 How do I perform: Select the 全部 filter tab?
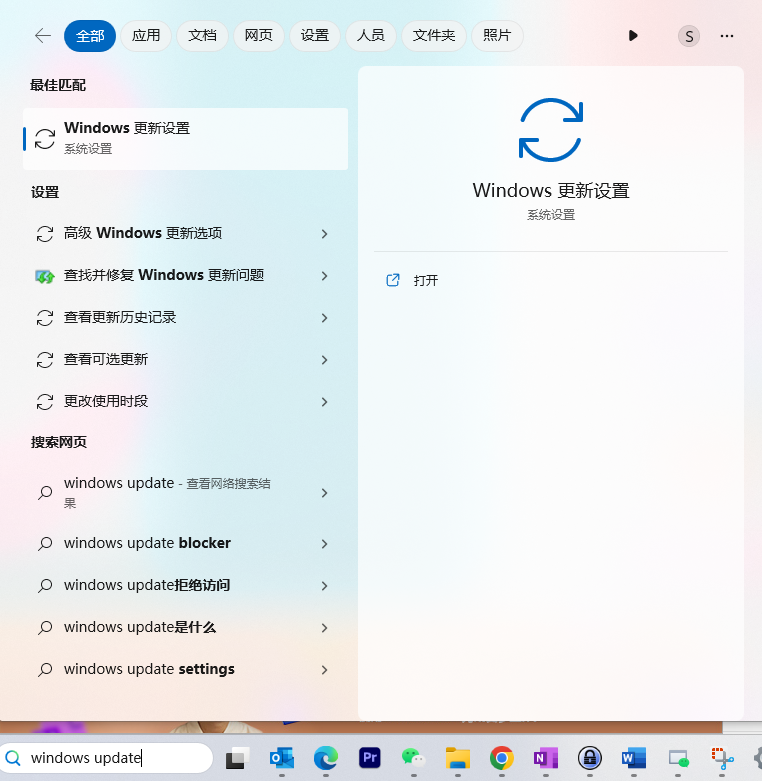90,36
